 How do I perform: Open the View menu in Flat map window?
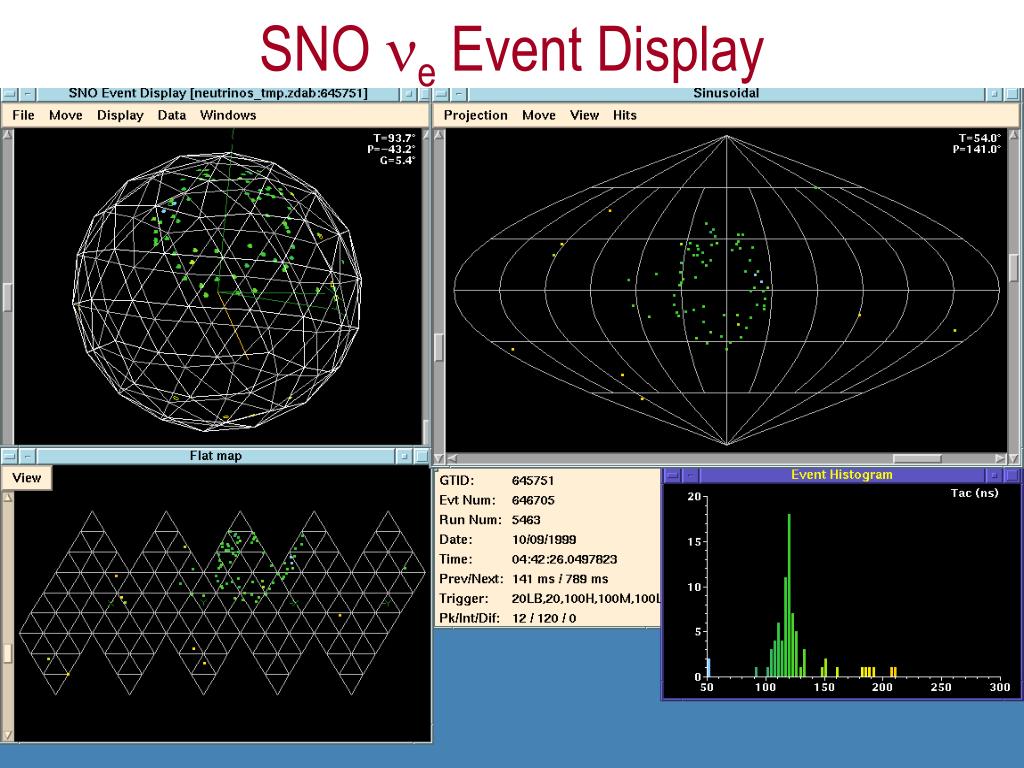tap(27, 477)
